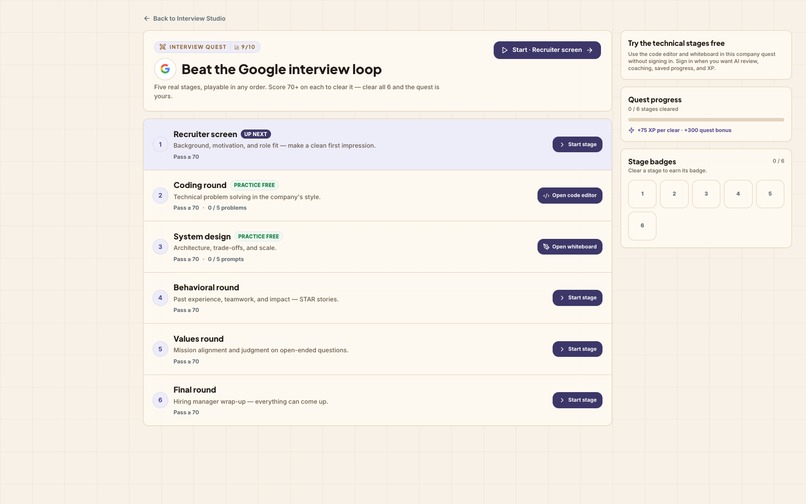806x504 pixels.
Task: Click the Interview Quest badge icon
Action: (x=162, y=47)
